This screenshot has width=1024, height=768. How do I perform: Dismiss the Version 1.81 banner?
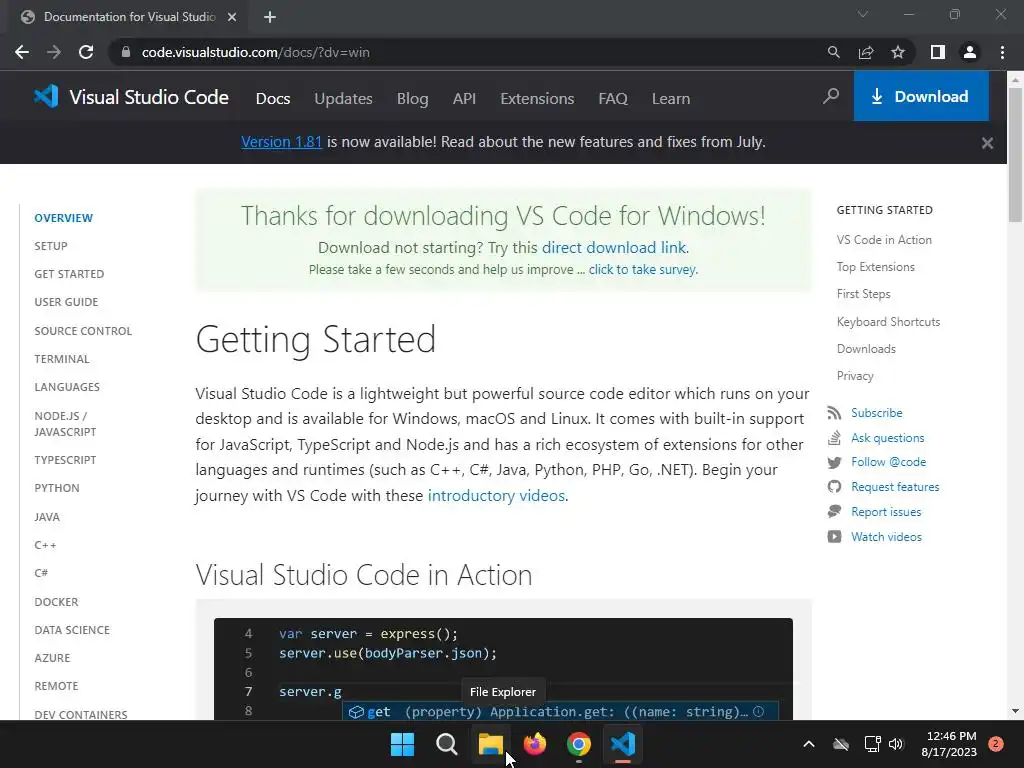[987, 143]
